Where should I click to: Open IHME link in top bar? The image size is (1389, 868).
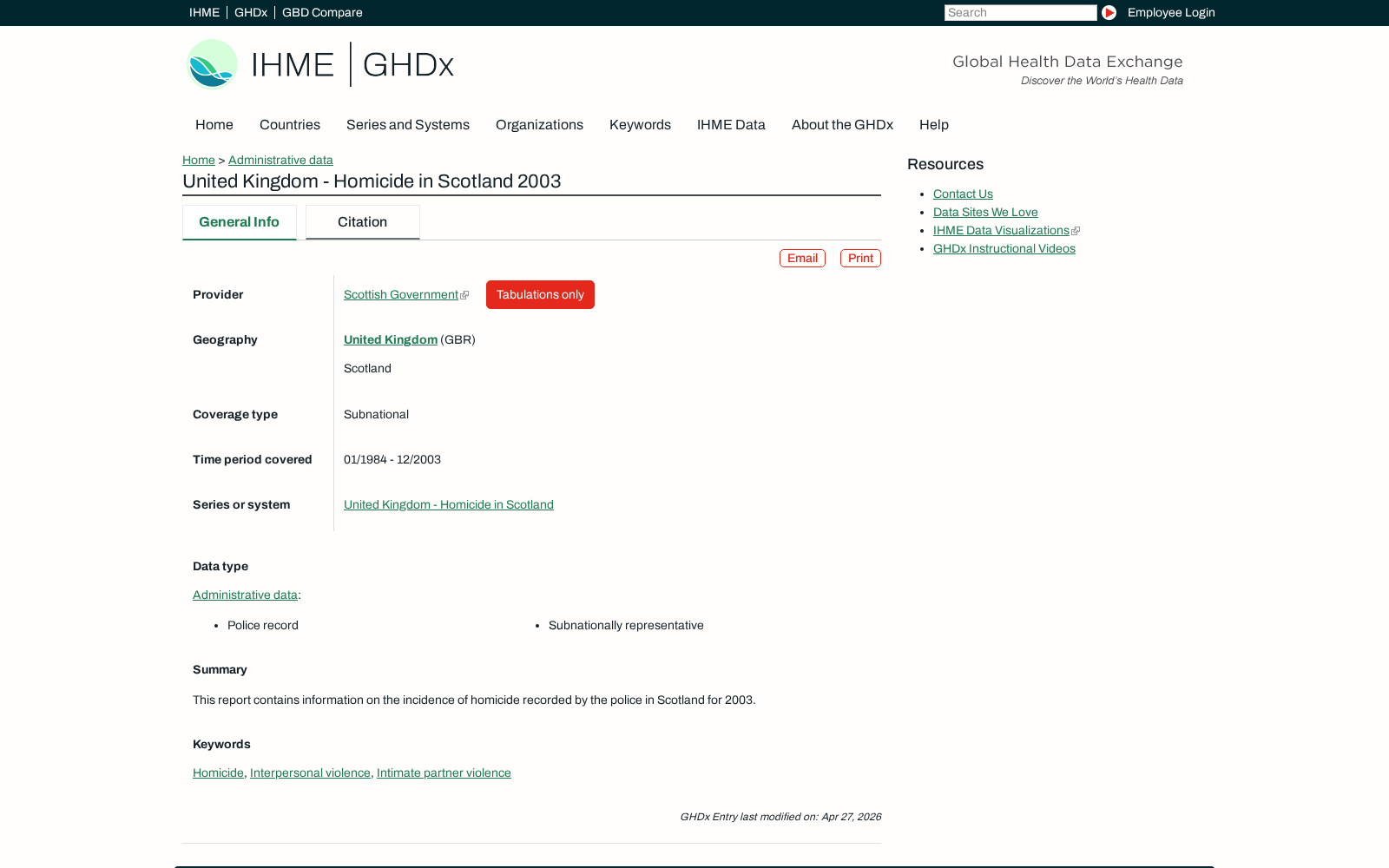pos(204,12)
